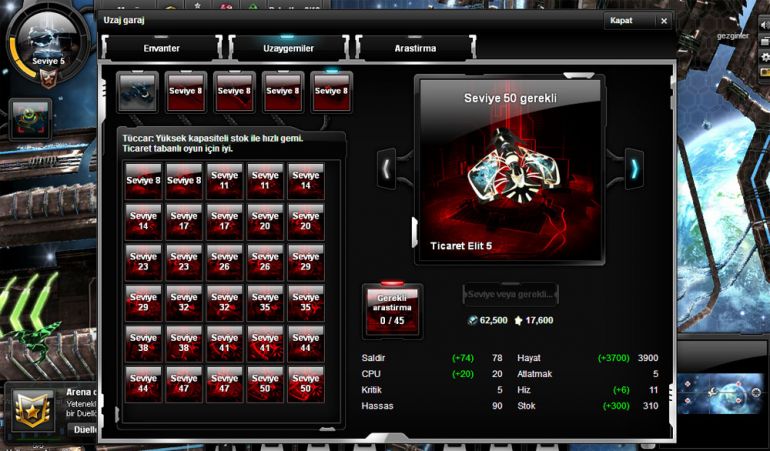Open the Arastirma tab
The height and width of the screenshot is (451, 770).
click(415, 47)
